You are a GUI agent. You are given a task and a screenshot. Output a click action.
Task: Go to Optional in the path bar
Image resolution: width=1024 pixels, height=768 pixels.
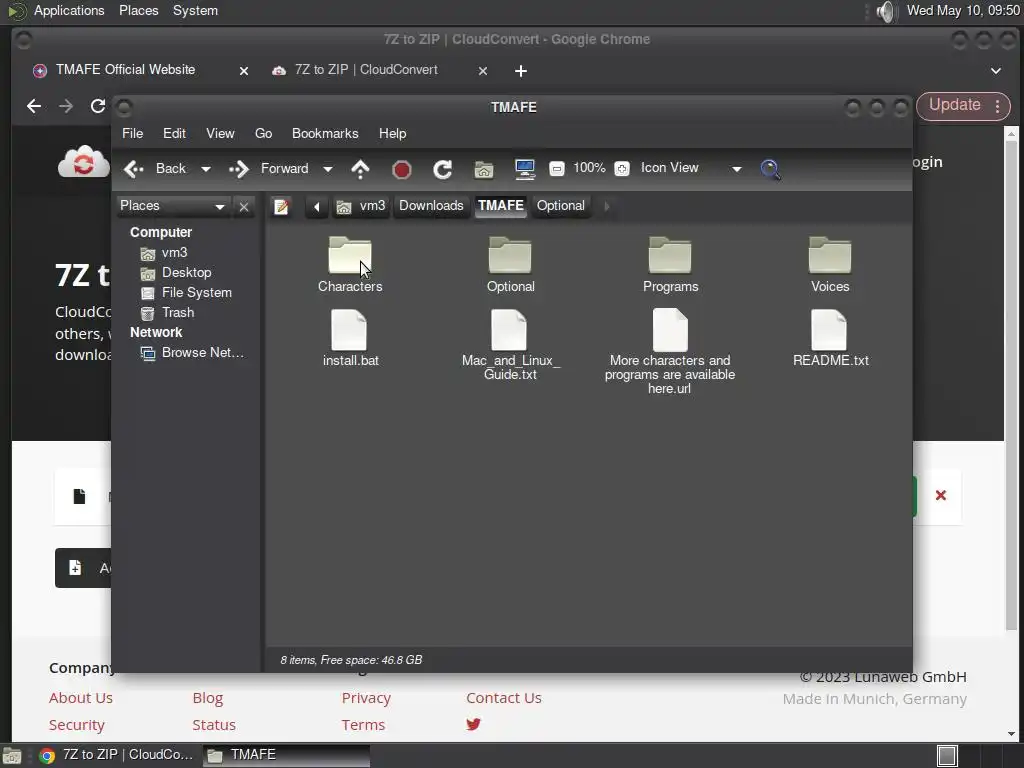pyautogui.click(x=561, y=206)
